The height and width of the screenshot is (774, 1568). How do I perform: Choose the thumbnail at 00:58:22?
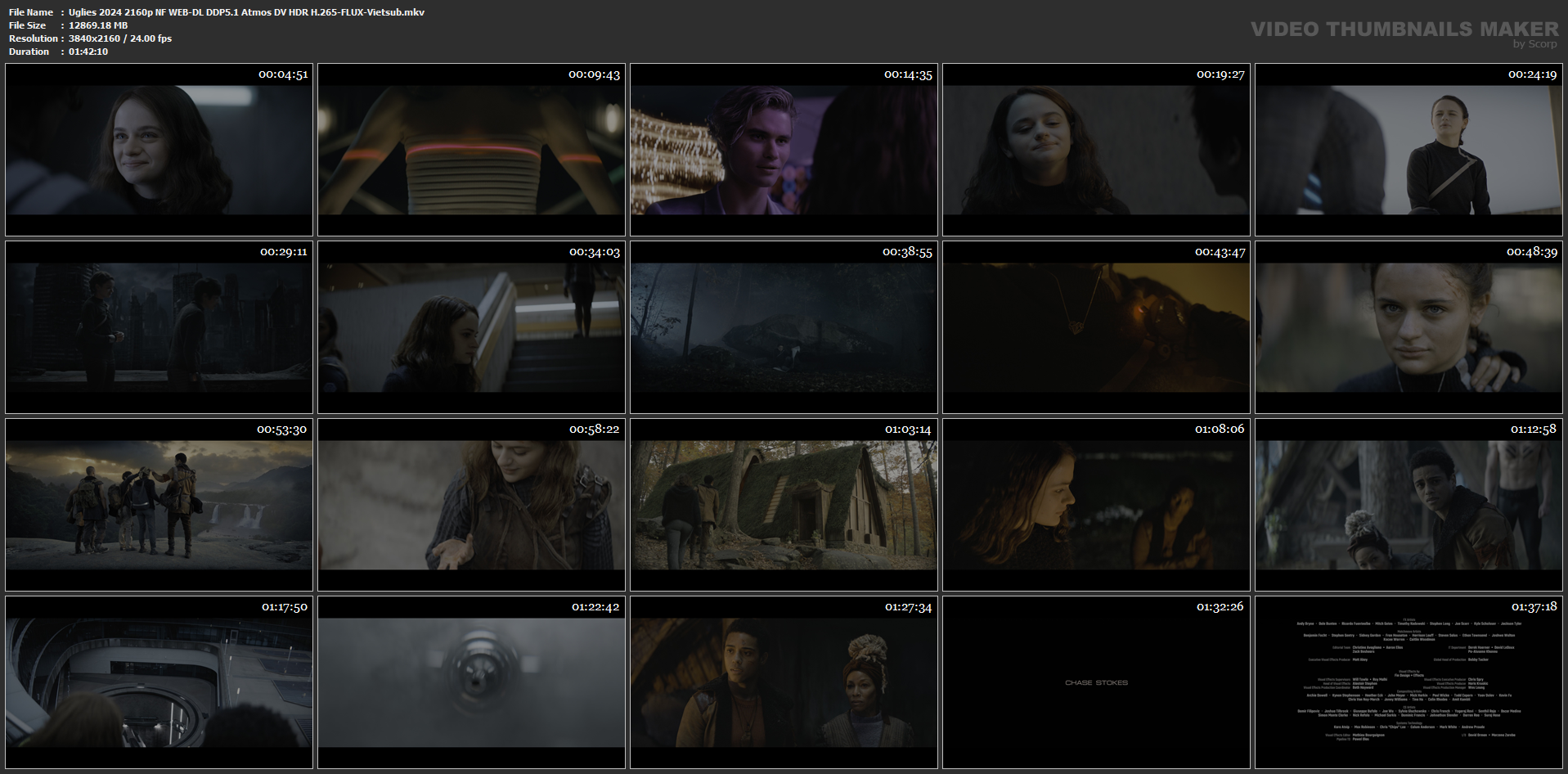click(471, 505)
